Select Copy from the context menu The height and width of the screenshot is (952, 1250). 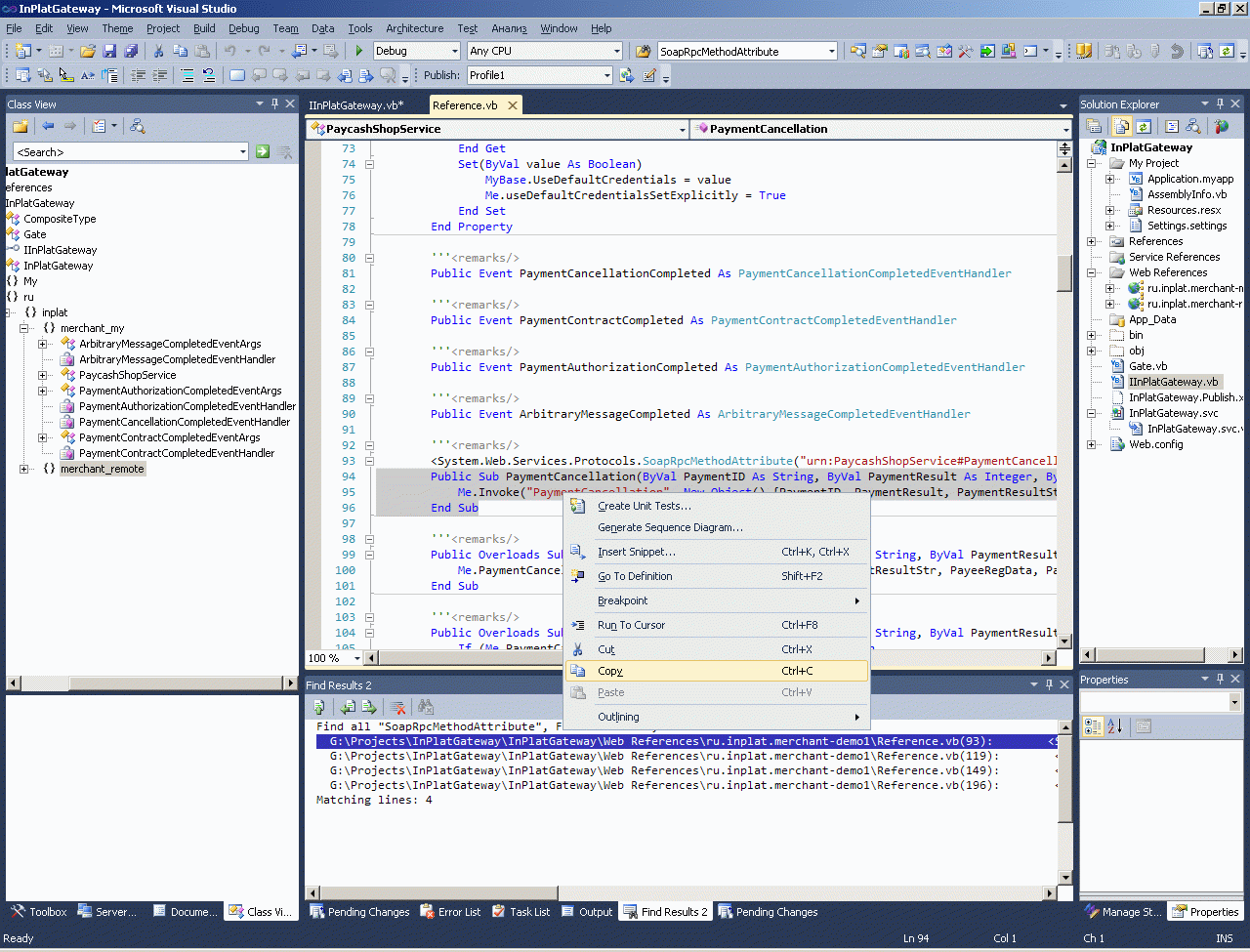(610, 671)
